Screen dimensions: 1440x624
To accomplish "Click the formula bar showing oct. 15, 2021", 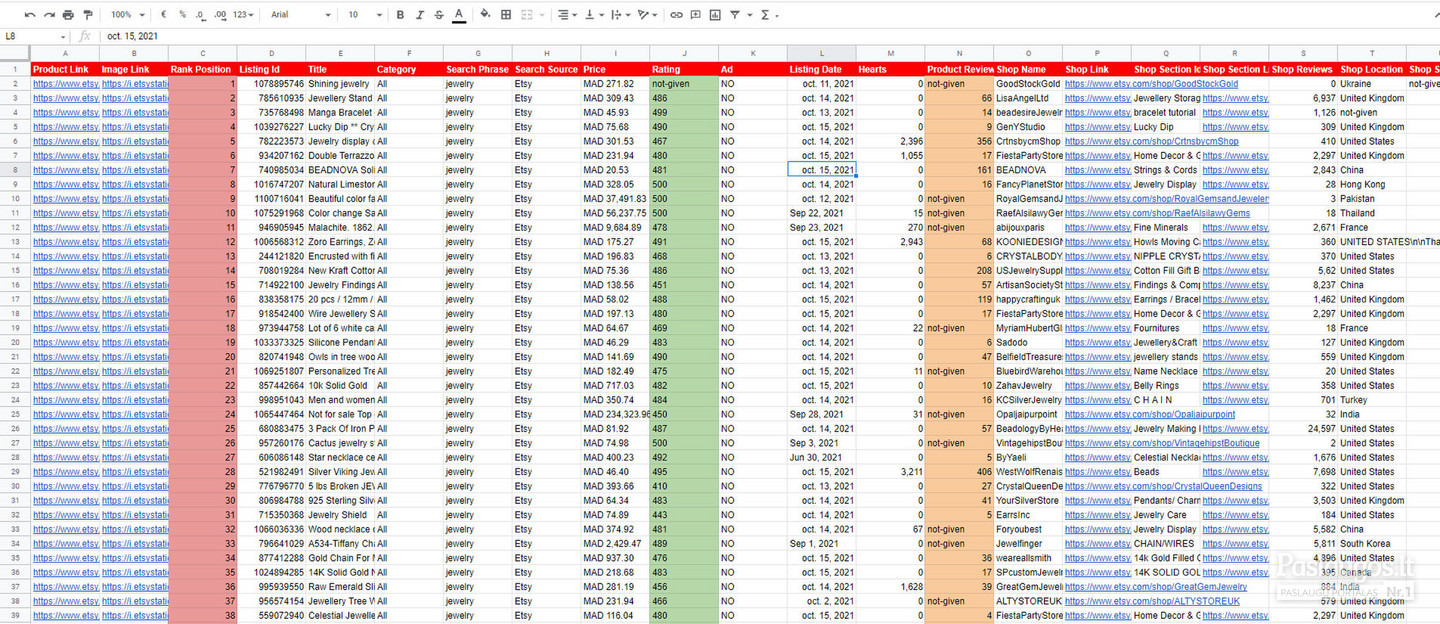I will point(770,36).
